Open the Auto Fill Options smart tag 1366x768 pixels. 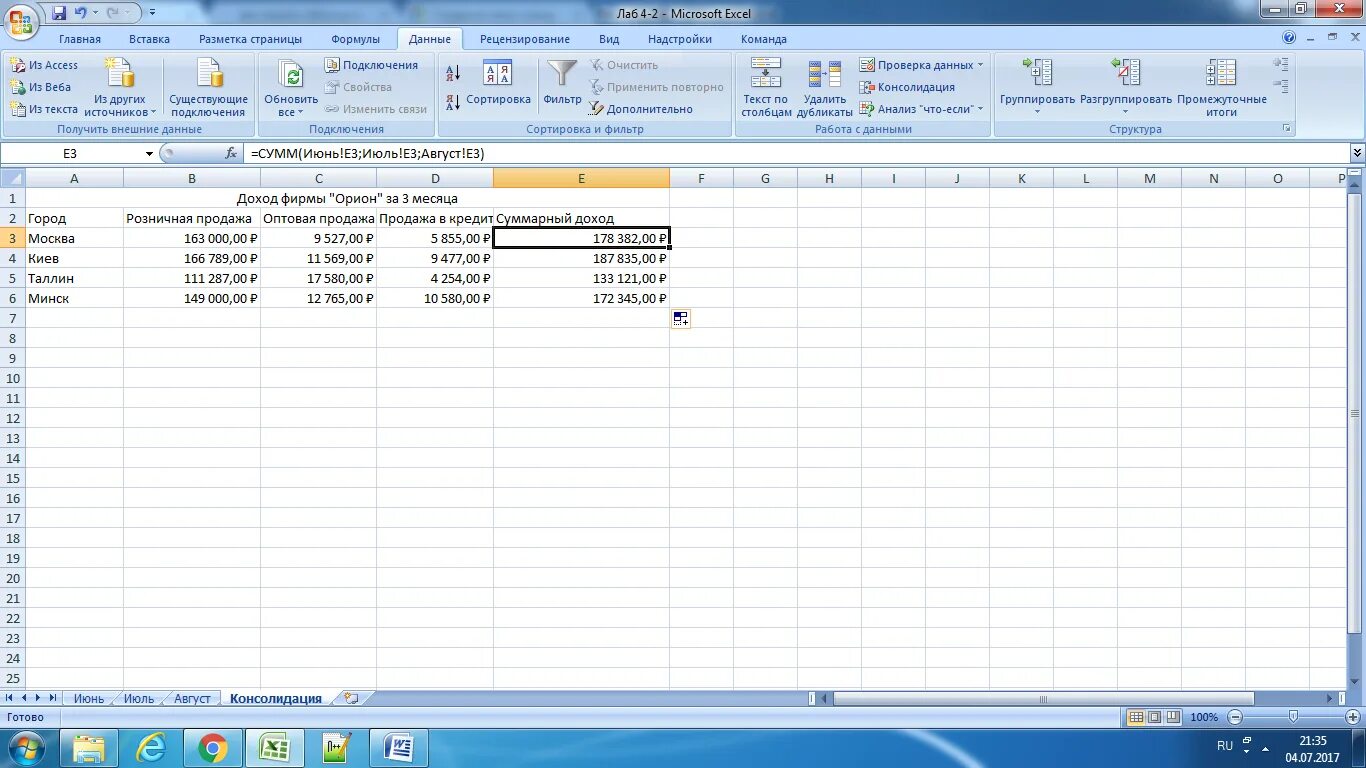681,319
